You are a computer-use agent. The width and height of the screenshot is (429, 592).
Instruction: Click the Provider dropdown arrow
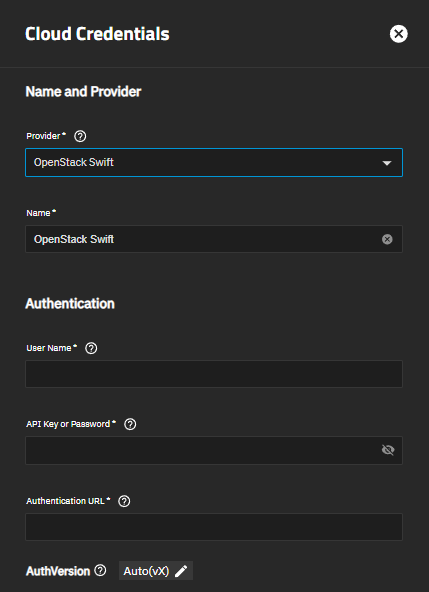386,163
